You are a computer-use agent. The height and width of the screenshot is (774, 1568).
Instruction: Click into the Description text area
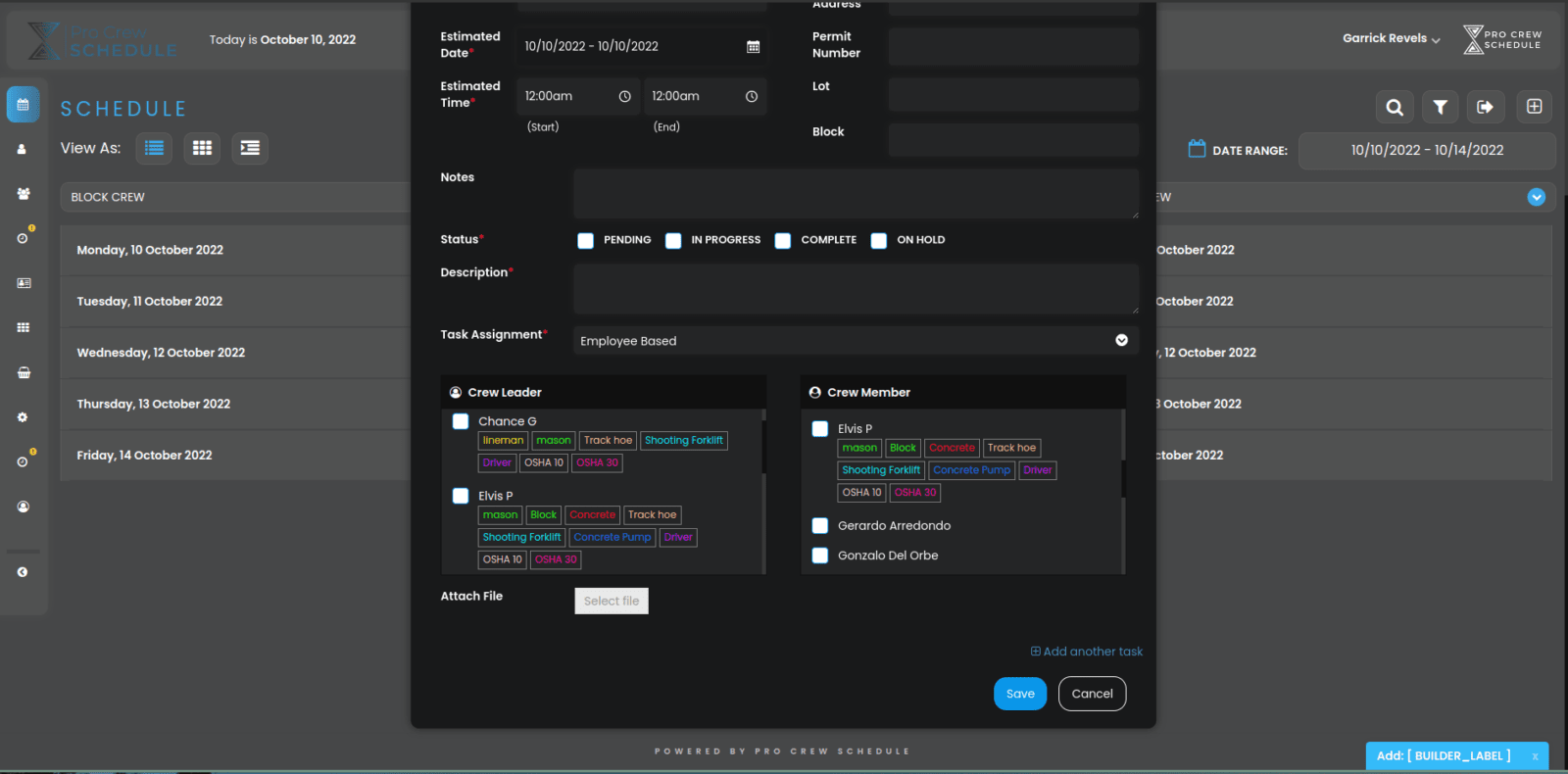coord(856,289)
